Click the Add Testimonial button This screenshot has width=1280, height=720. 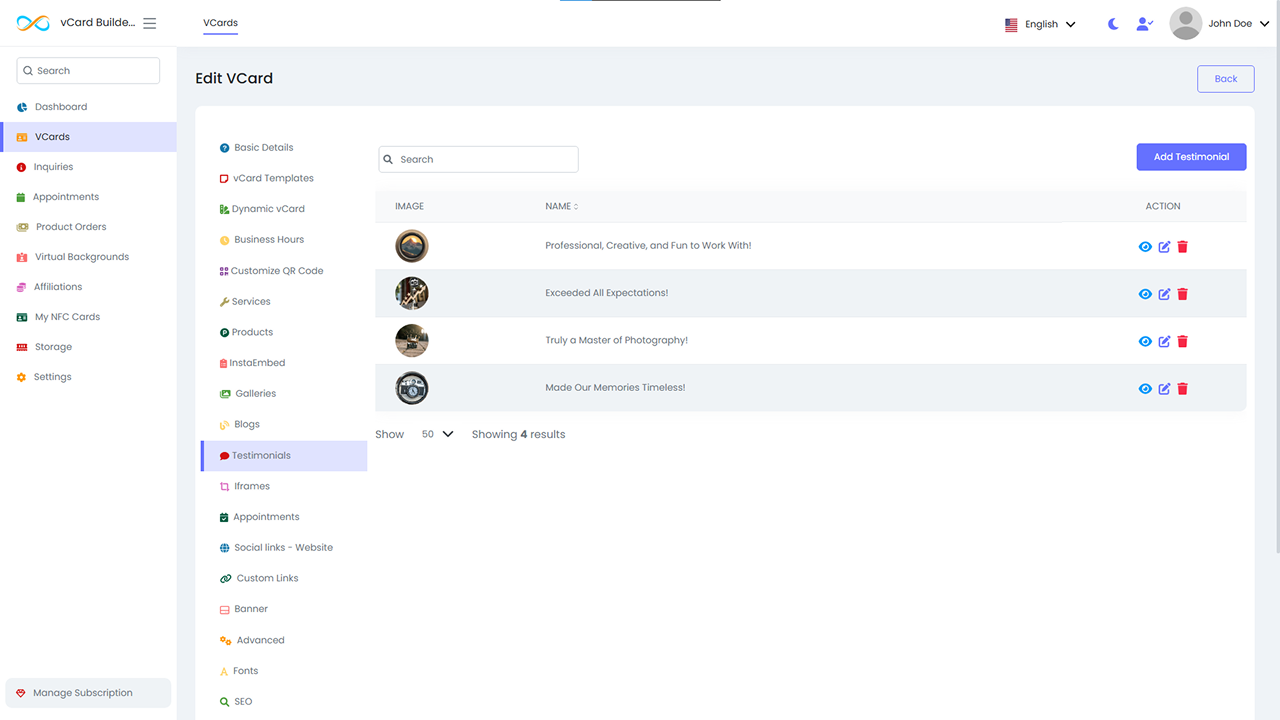tap(1191, 157)
